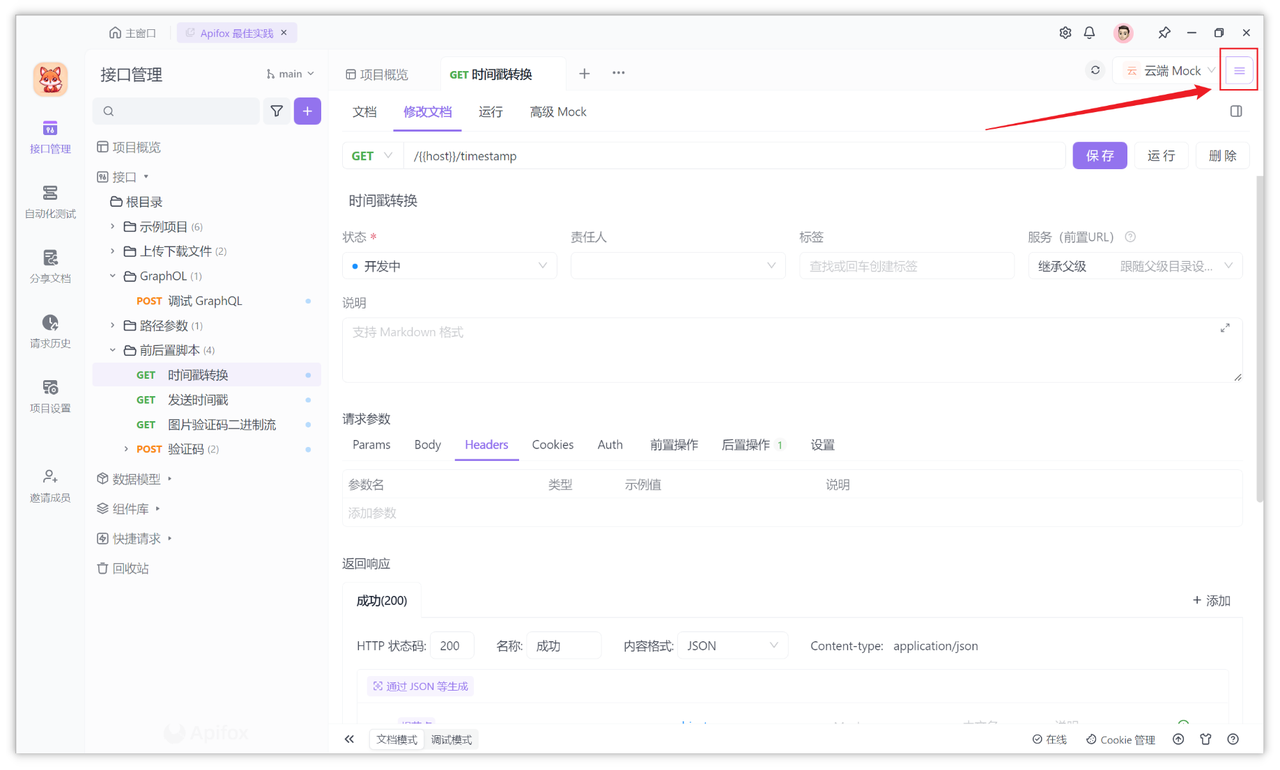The height and width of the screenshot is (770, 1280).
Task: Switch to 调试模式
Action: tap(451, 739)
